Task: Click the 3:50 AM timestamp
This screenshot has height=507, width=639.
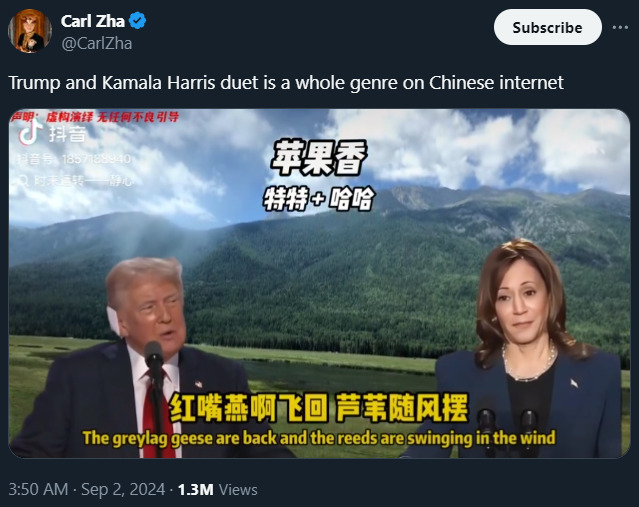Action: (38, 489)
